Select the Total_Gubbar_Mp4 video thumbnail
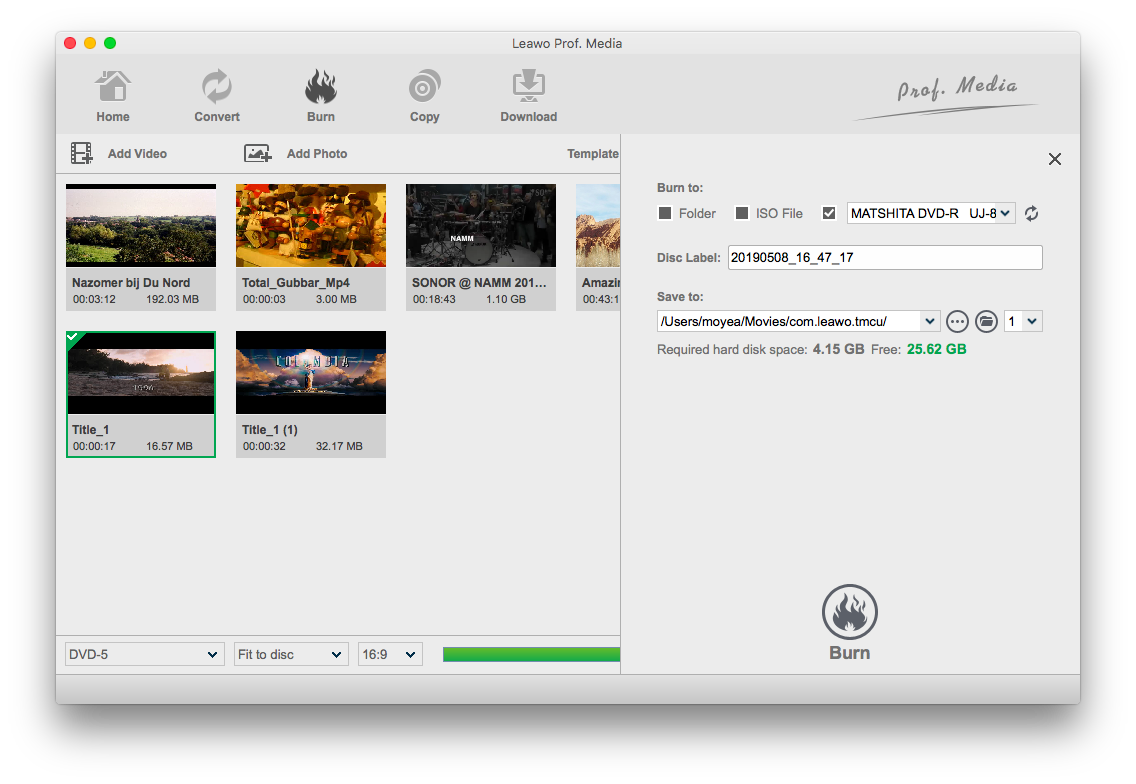The image size is (1136, 784). pyautogui.click(x=311, y=225)
